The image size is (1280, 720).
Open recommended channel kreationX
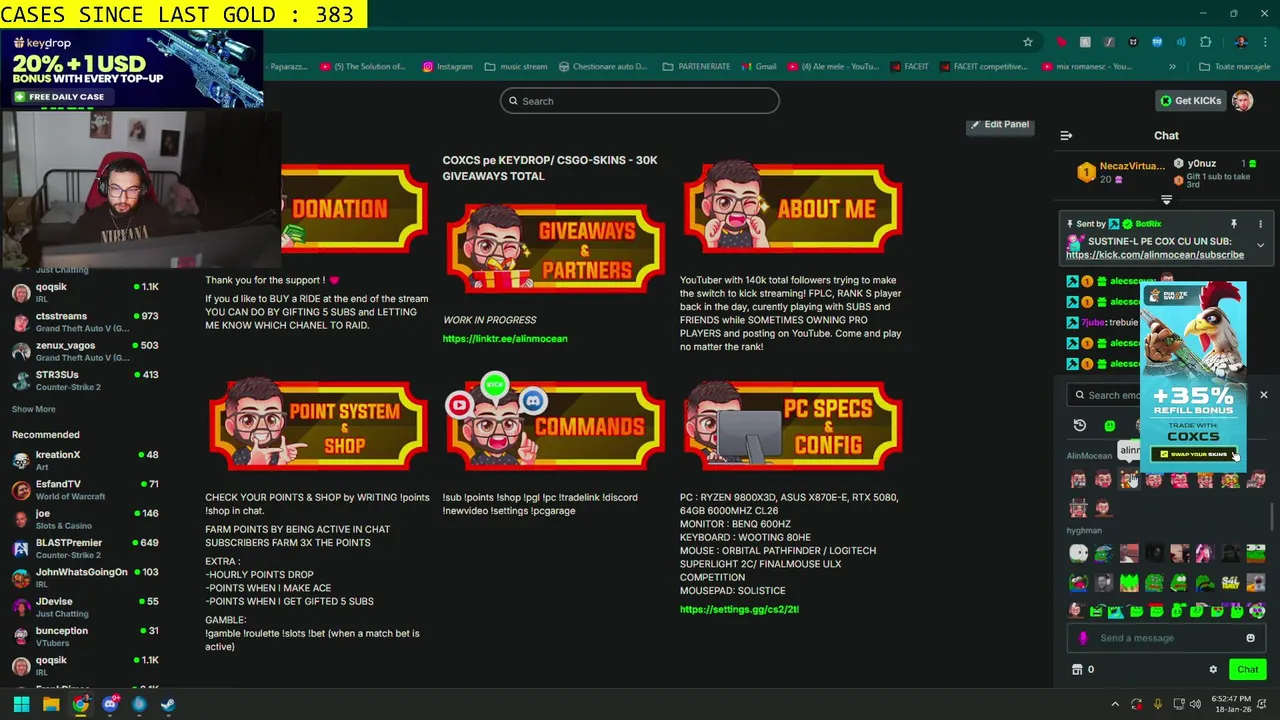click(x=86, y=460)
